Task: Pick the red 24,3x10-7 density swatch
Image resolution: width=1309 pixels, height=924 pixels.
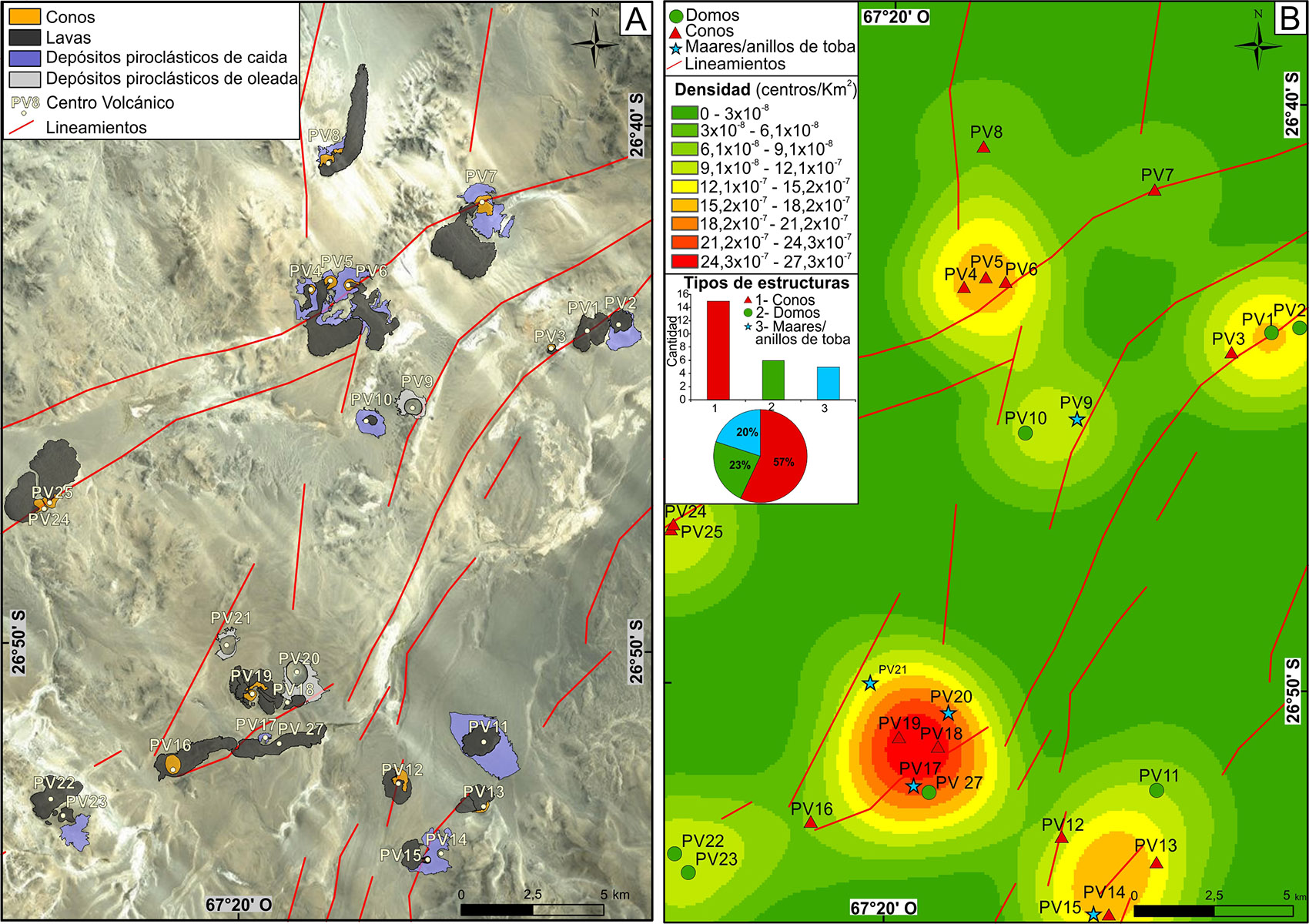Action: point(685,261)
